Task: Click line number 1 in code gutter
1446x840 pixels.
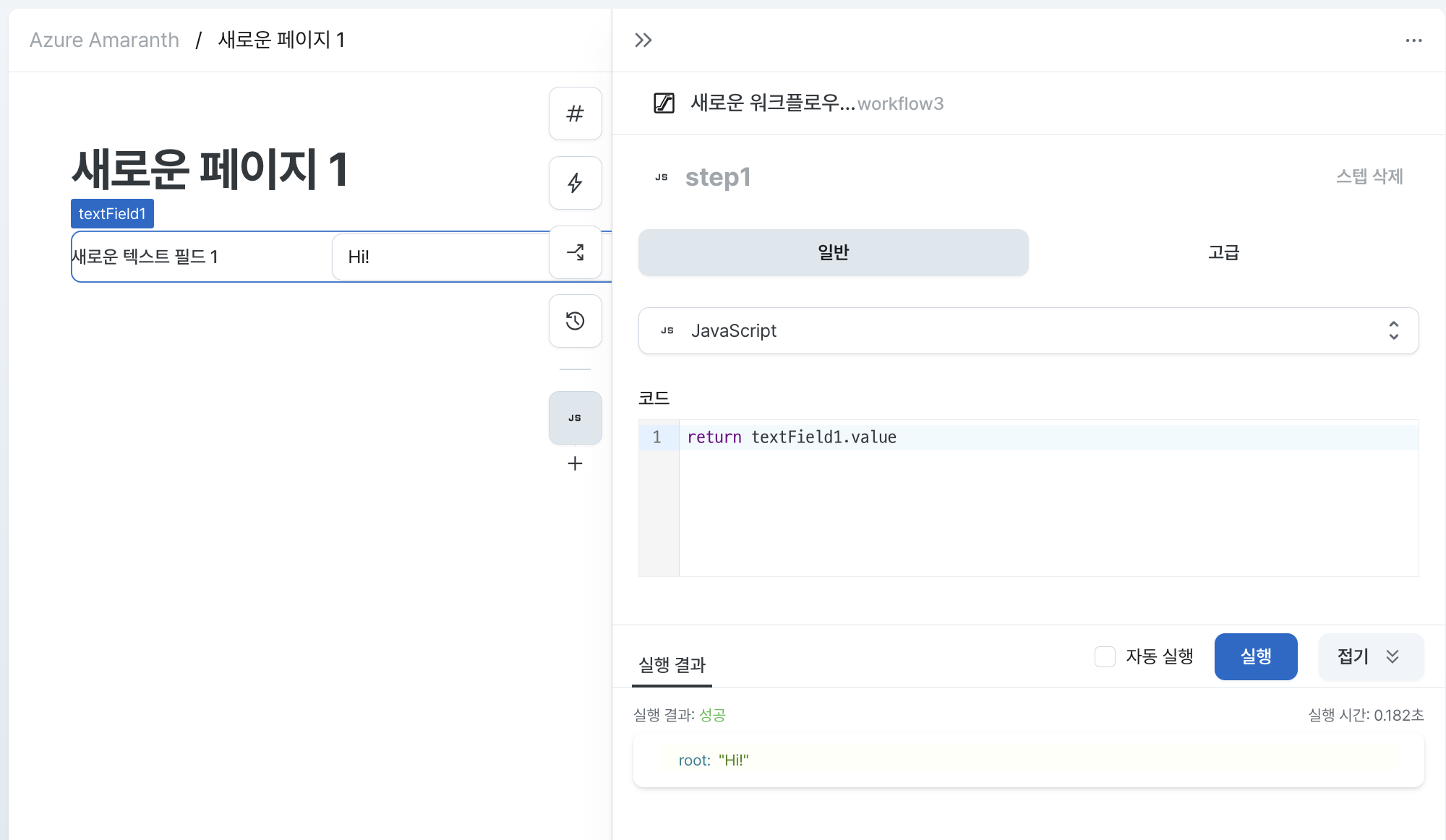Action: coord(656,437)
